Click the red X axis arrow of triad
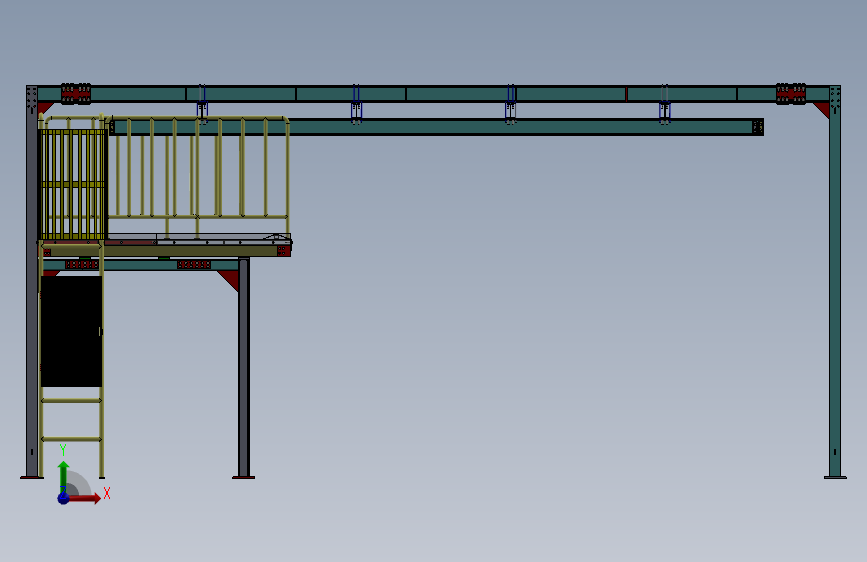 84,498
